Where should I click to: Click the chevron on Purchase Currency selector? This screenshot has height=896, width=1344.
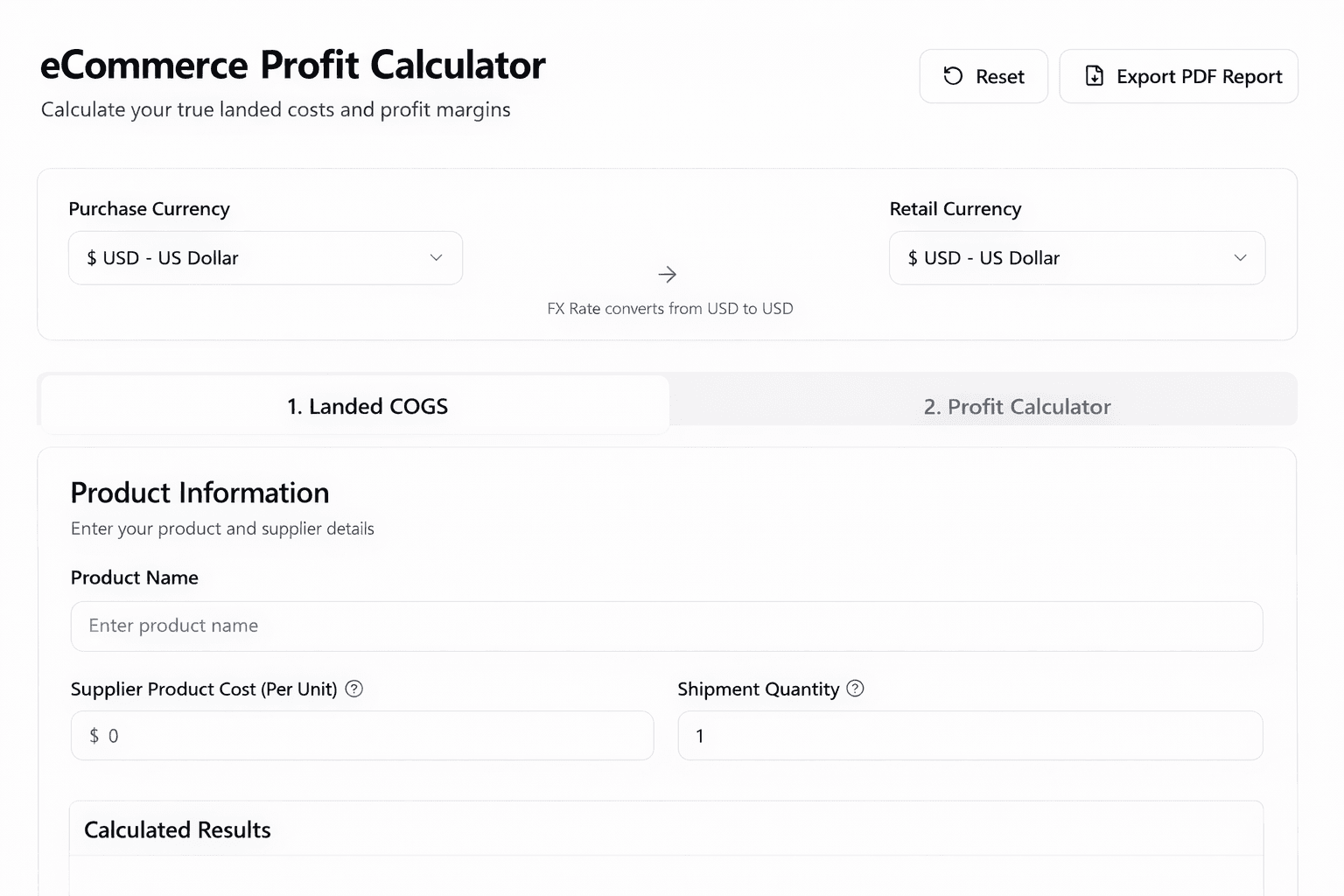[436, 257]
